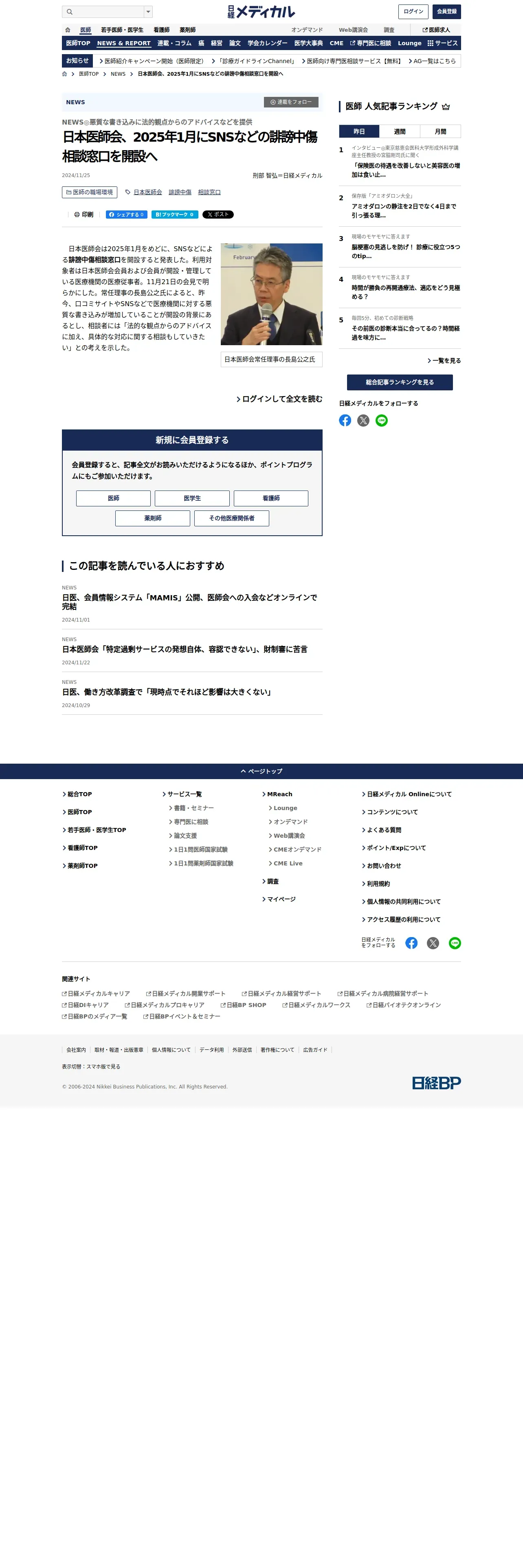The height and width of the screenshot is (1568, 523).
Task: Open the footer マイページ link
Action: pos(279,899)
